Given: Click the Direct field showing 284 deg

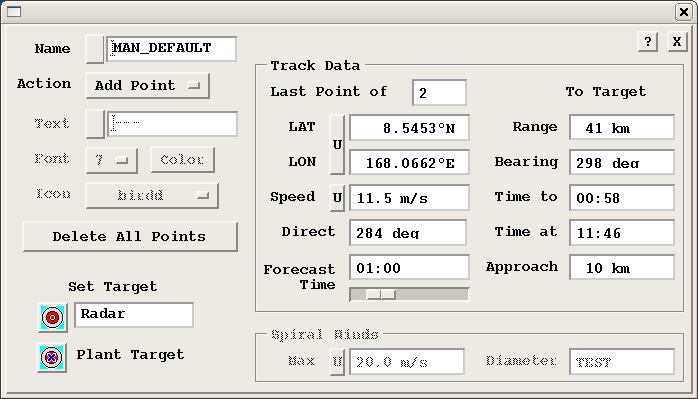Looking at the screenshot, I should 408,232.
